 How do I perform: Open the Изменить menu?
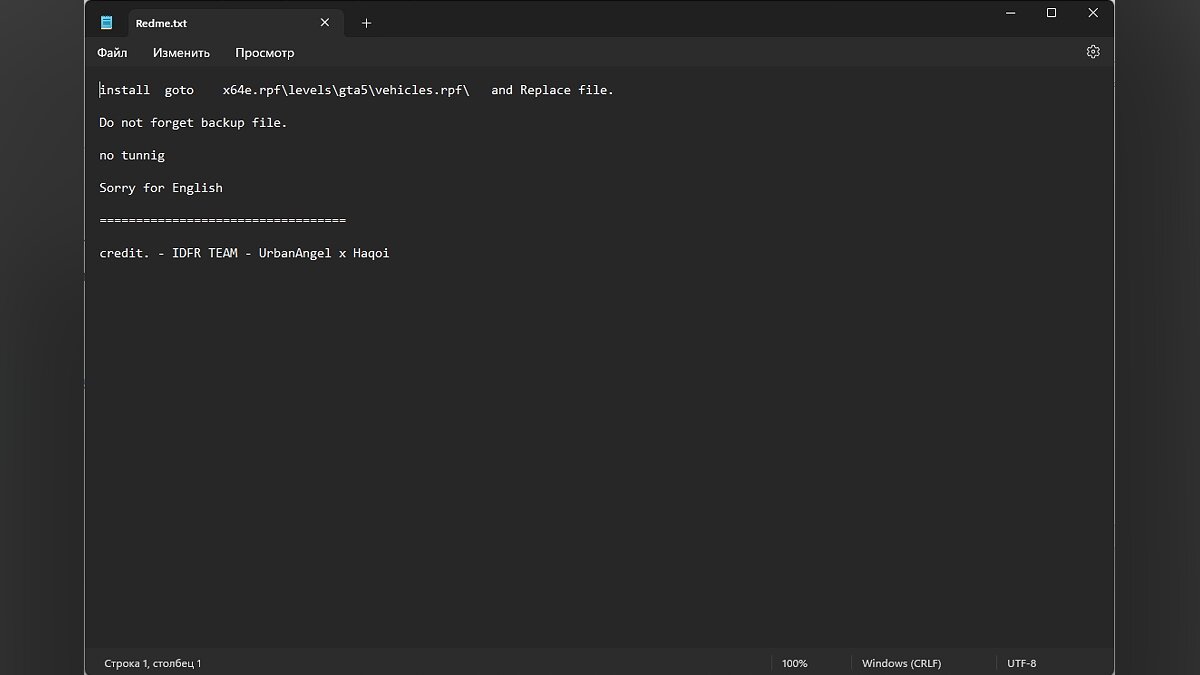(181, 53)
